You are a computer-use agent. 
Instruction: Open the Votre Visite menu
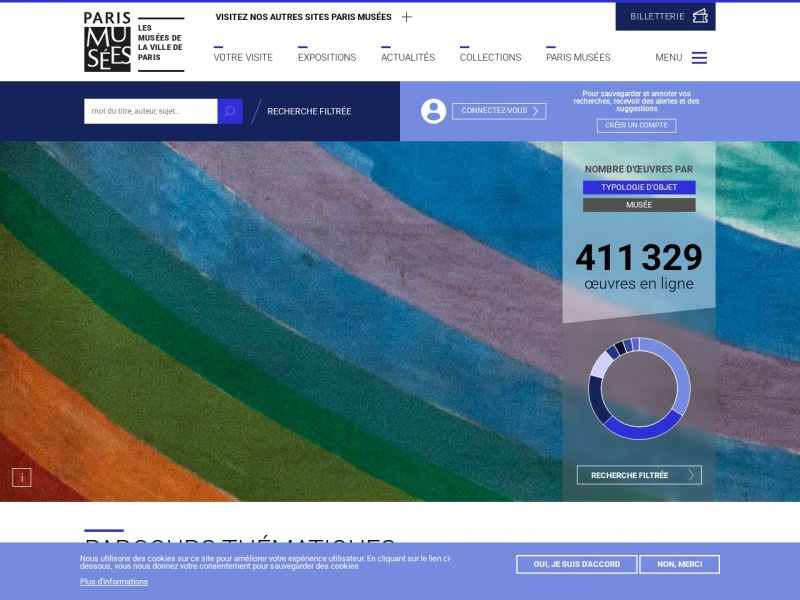coord(243,57)
